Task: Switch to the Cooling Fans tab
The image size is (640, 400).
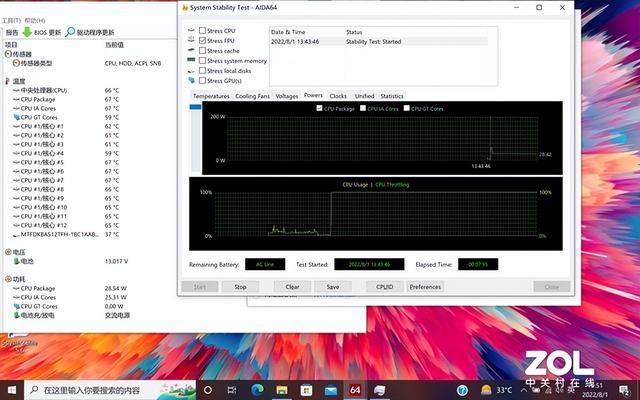Action: coord(252,96)
